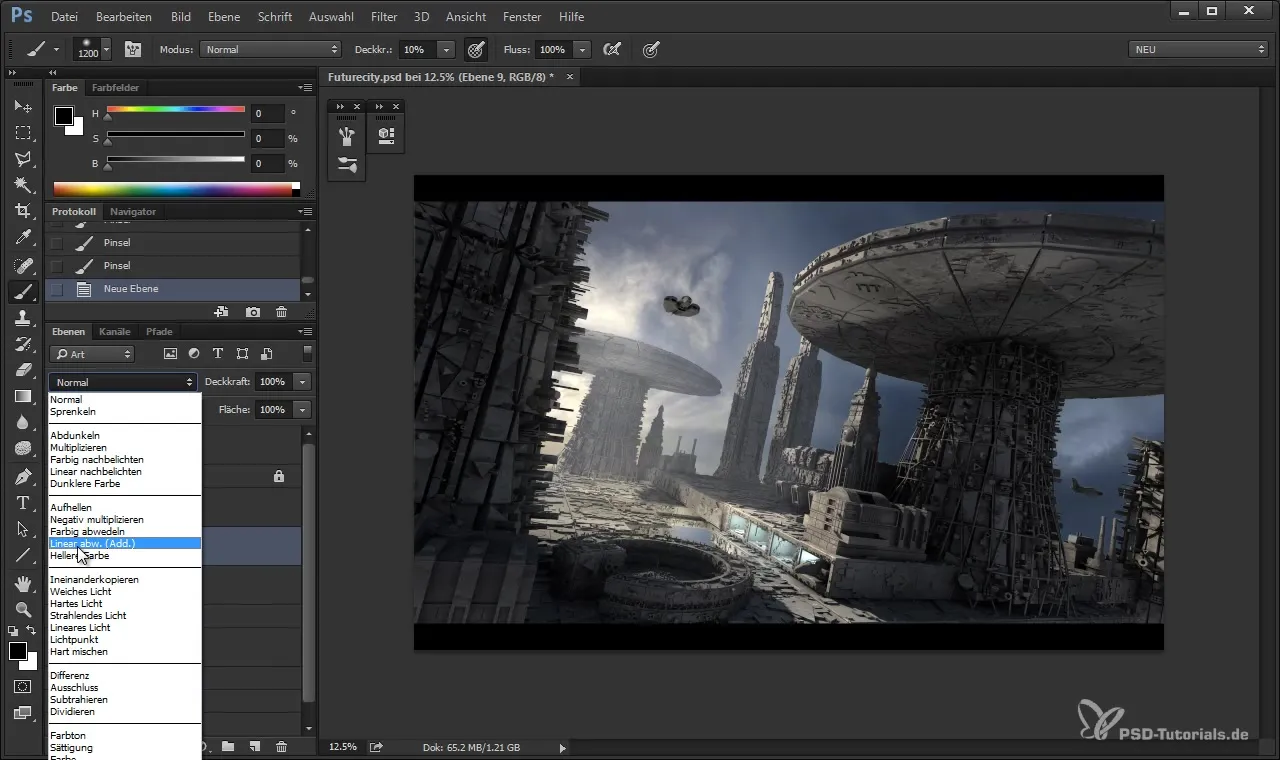
Task: Select the Eraser tool
Action: [22, 370]
